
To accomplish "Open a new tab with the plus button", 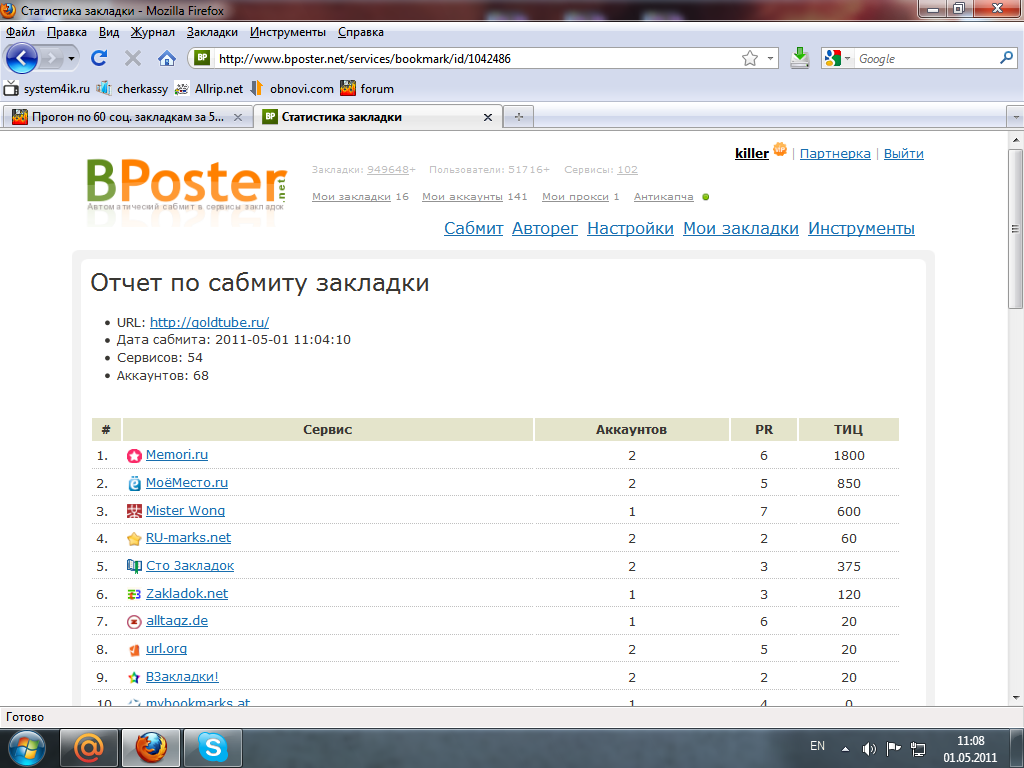I will 519,117.
